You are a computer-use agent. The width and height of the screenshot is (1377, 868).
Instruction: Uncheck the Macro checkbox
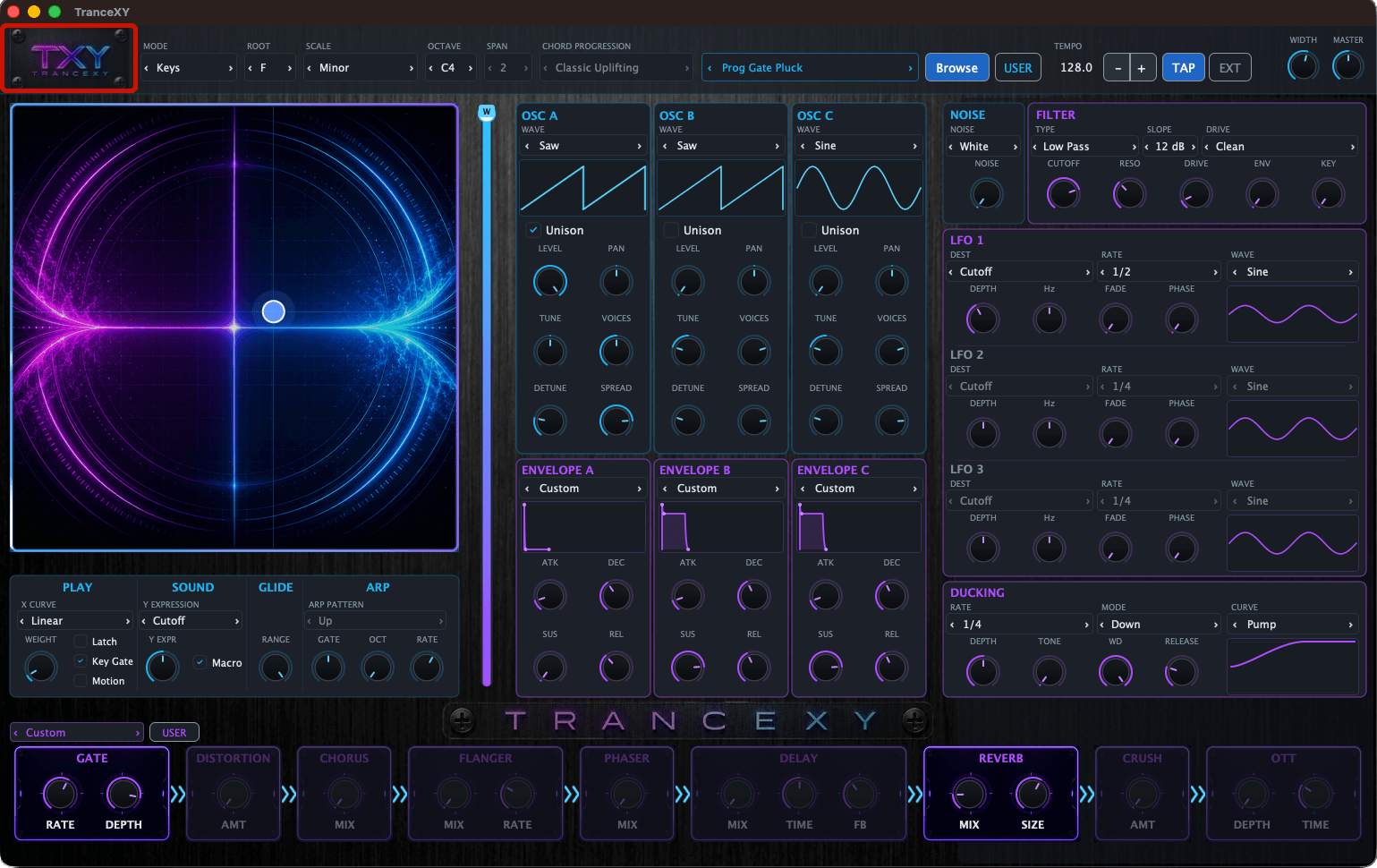coord(200,662)
